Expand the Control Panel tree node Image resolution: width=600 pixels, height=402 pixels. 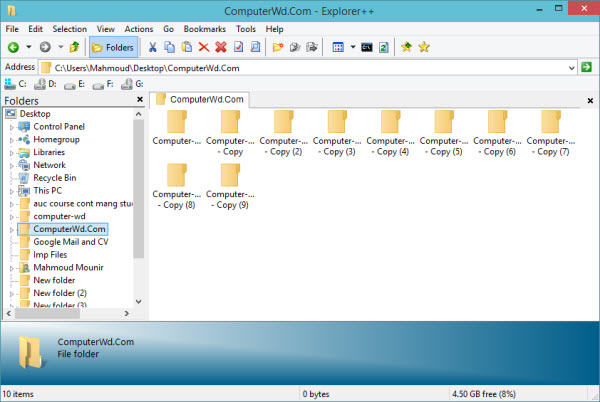tap(11, 127)
